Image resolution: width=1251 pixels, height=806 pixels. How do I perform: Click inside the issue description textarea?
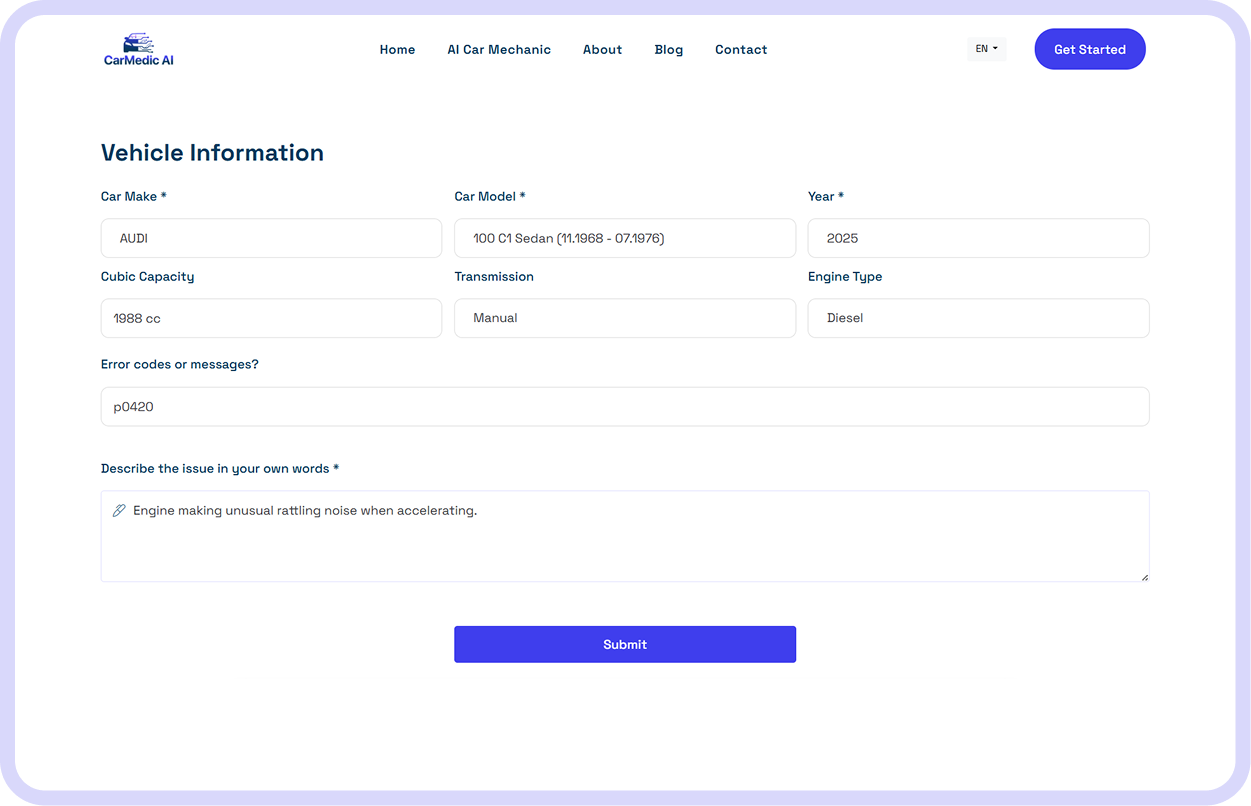625,536
